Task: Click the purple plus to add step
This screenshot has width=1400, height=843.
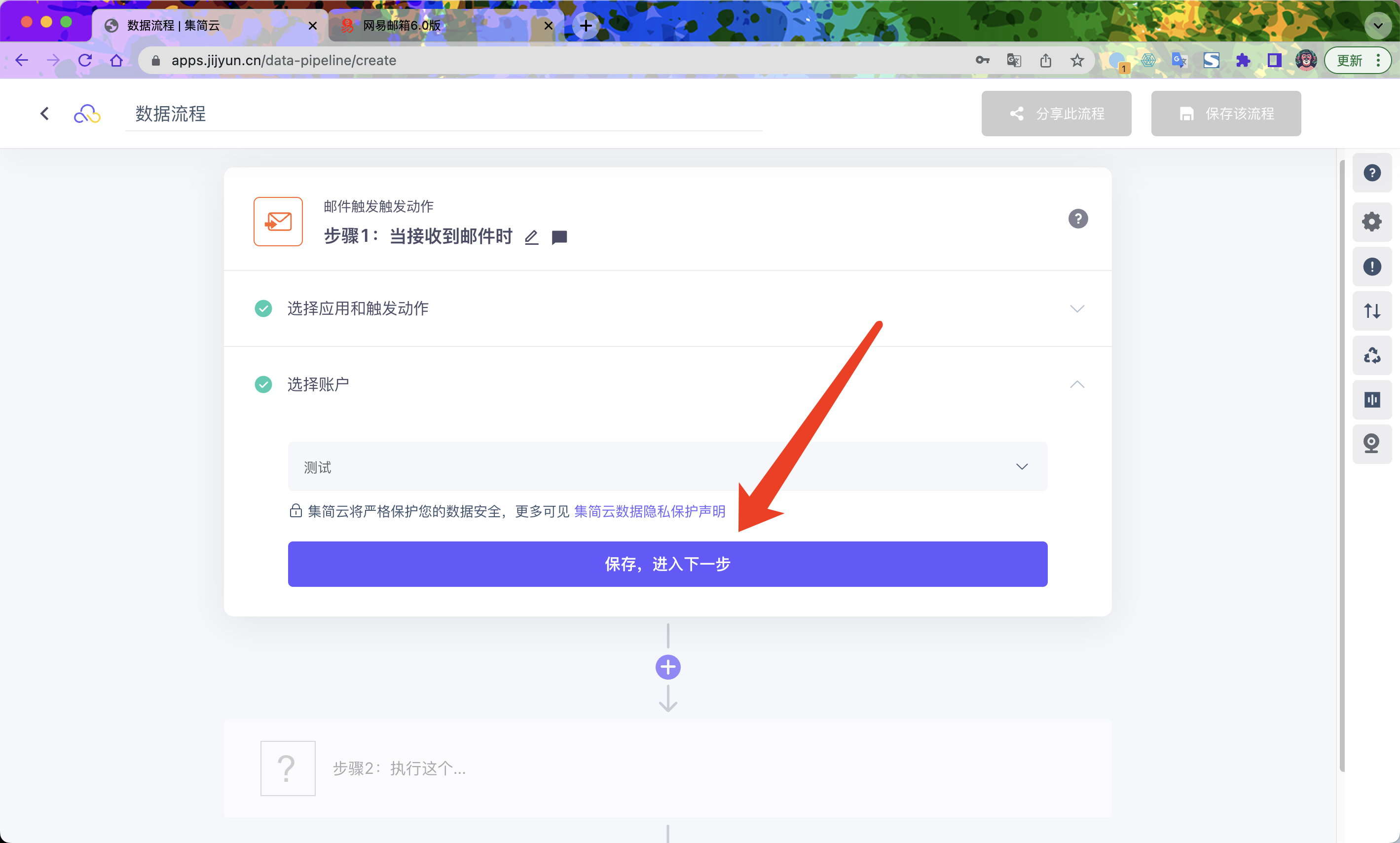Action: point(667,667)
